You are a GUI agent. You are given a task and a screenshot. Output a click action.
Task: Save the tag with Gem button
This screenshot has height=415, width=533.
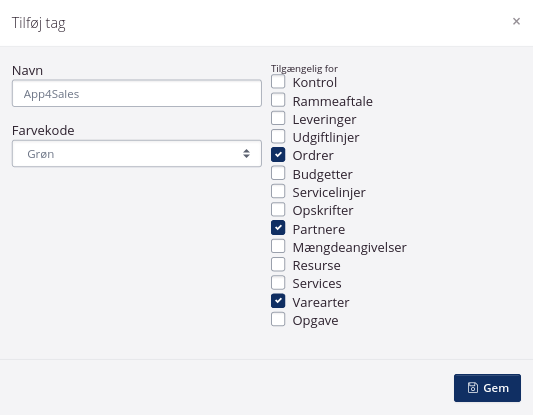coord(487,388)
